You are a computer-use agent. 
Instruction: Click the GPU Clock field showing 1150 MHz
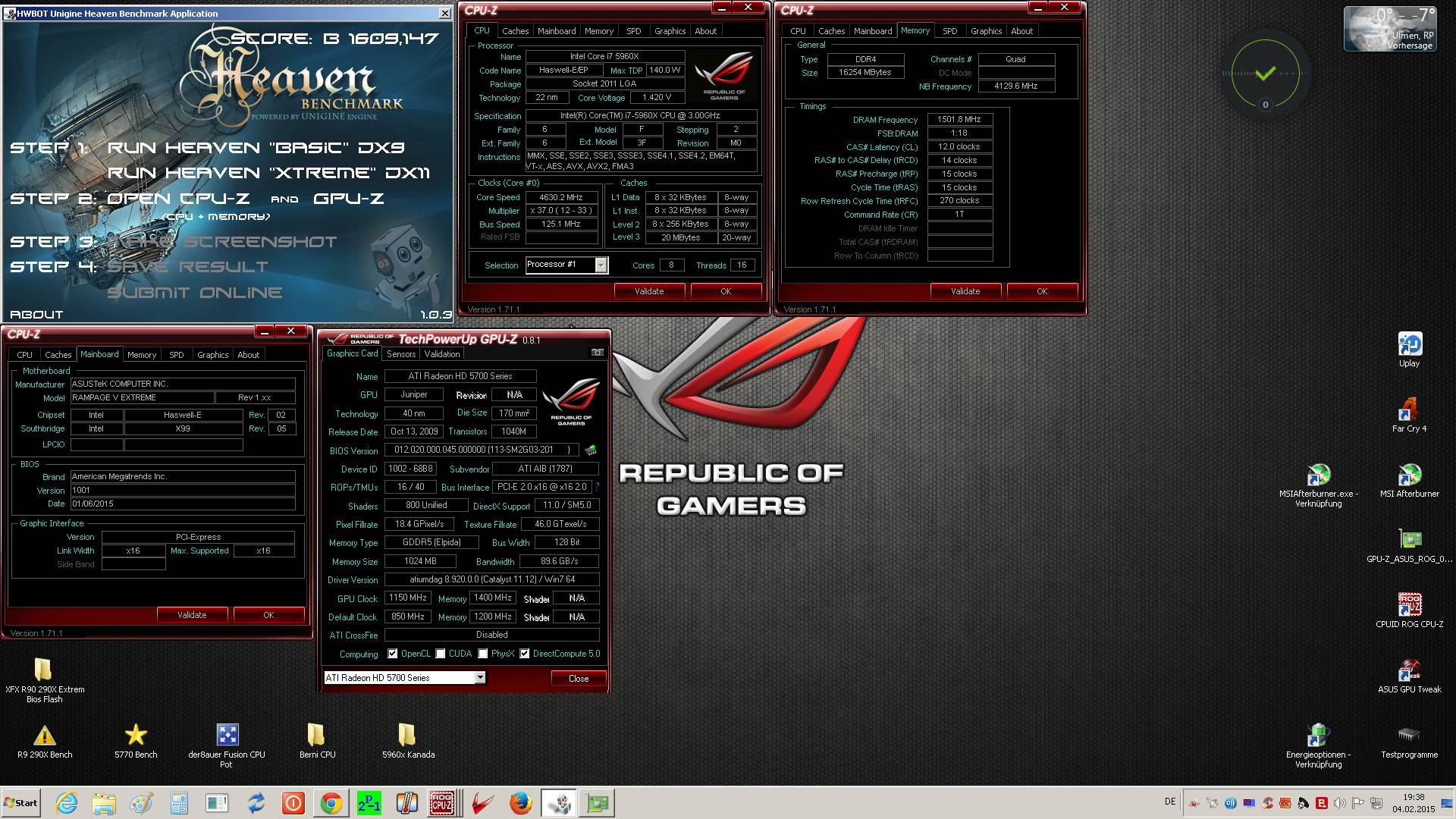(408, 598)
